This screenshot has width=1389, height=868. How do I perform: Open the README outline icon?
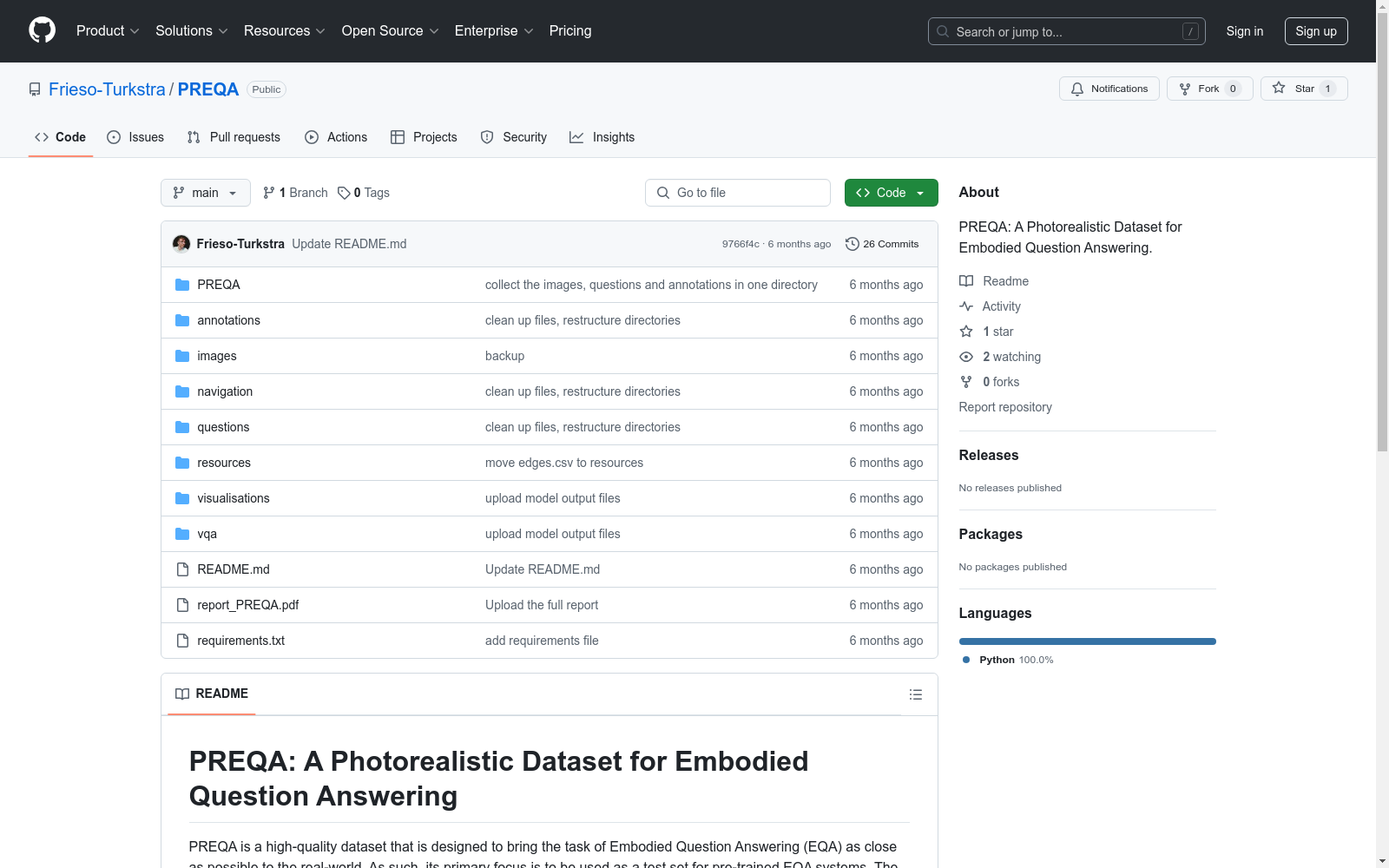916,694
